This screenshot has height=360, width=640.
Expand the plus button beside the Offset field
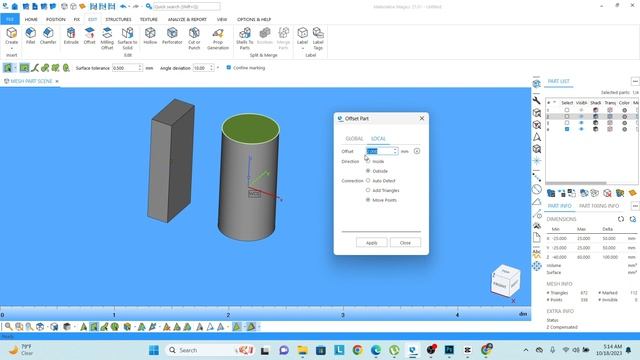click(417, 151)
